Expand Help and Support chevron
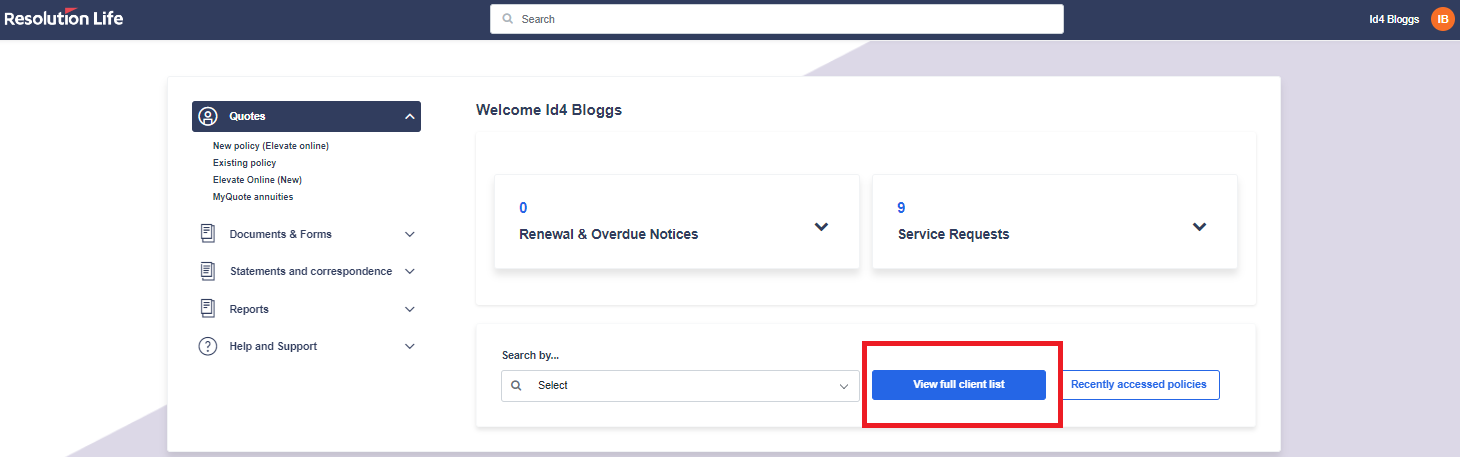Viewport: 1460px width, 457px height. coord(409,346)
